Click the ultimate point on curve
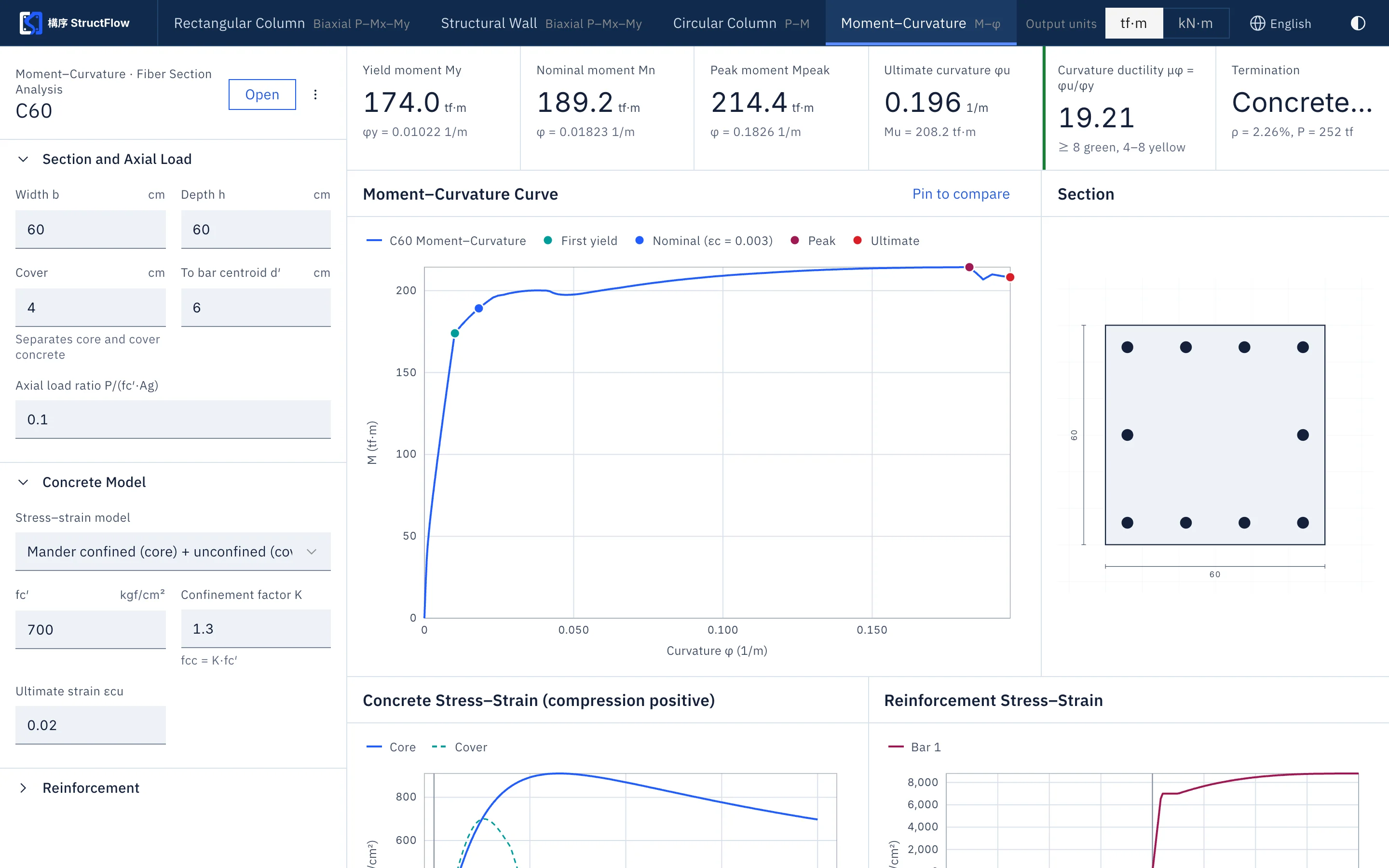 [x=1010, y=277]
